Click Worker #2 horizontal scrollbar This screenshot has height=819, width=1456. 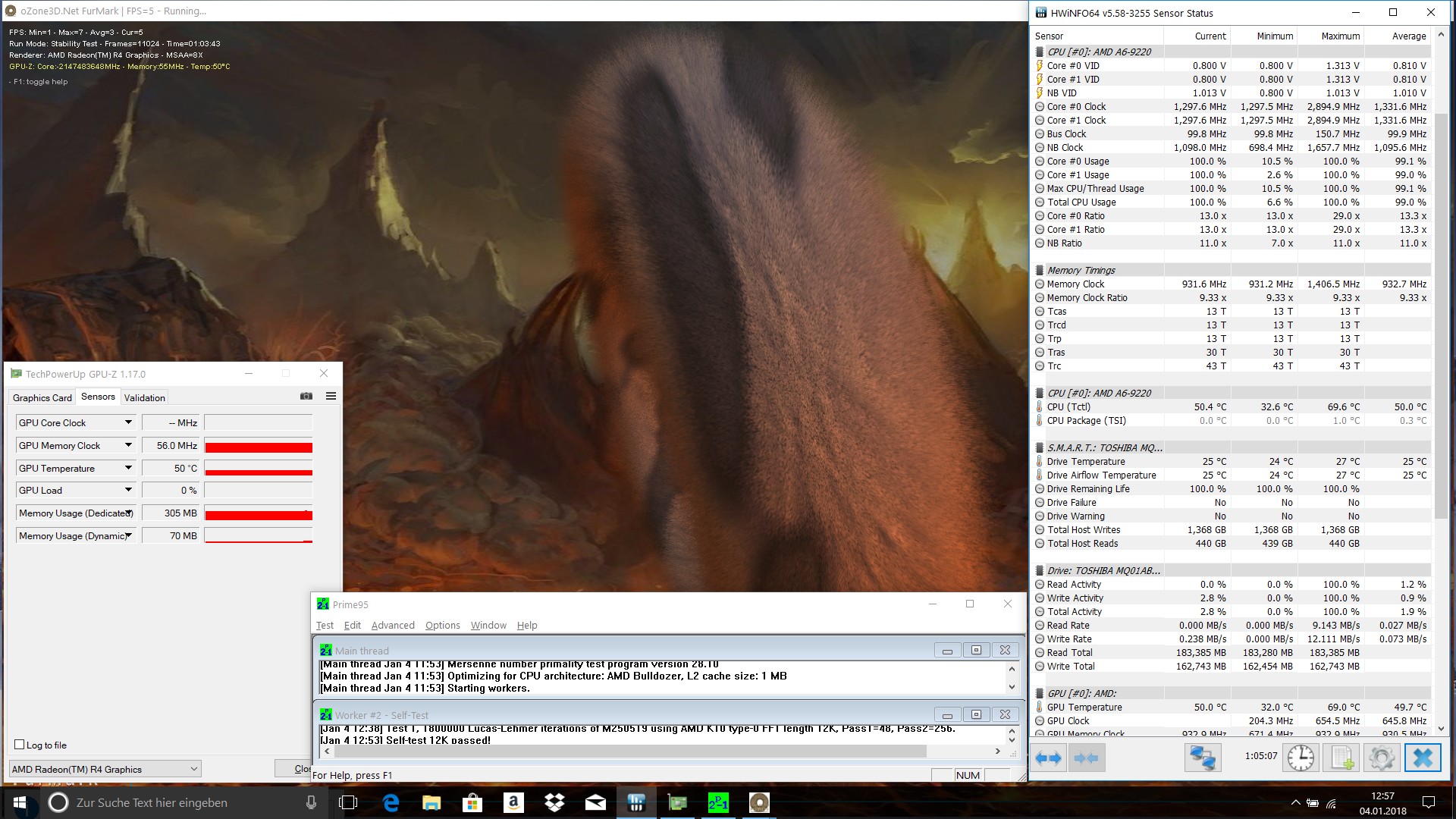click(629, 752)
